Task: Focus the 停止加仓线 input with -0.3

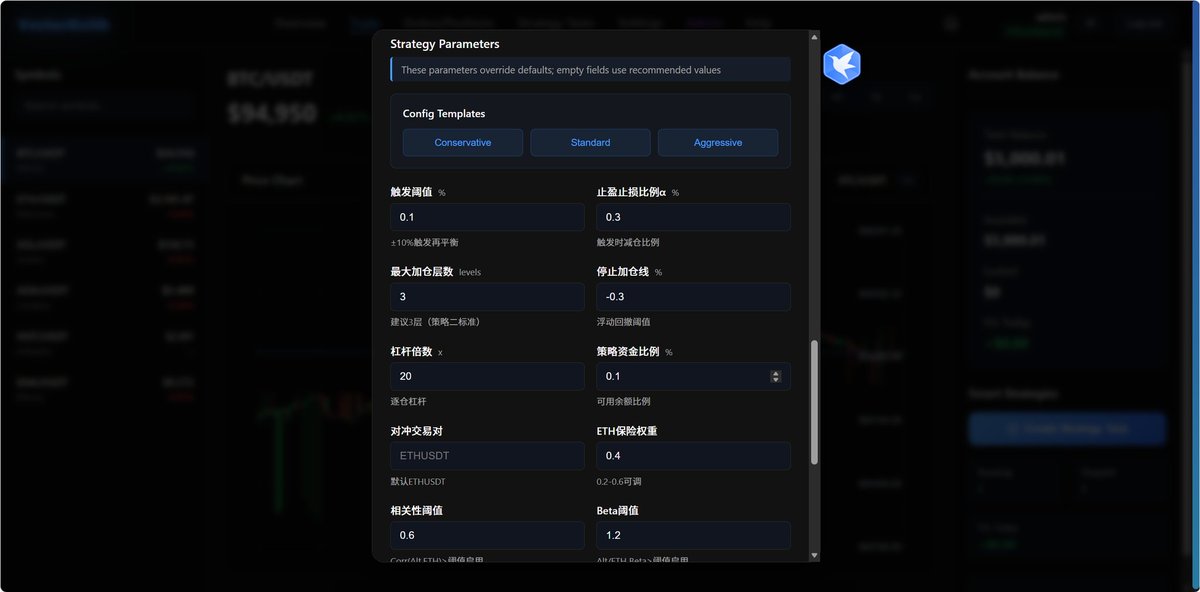Action: pos(694,297)
